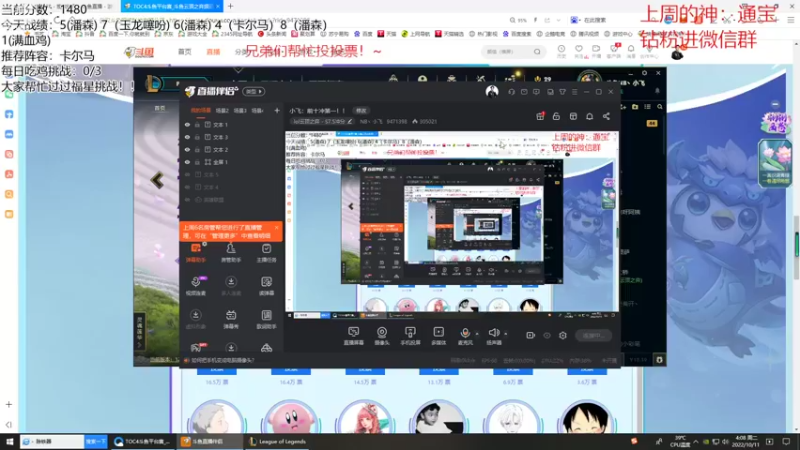Show the hidden 文本 4 layer
The width and height of the screenshot is (800, 450).
[187, 187]
